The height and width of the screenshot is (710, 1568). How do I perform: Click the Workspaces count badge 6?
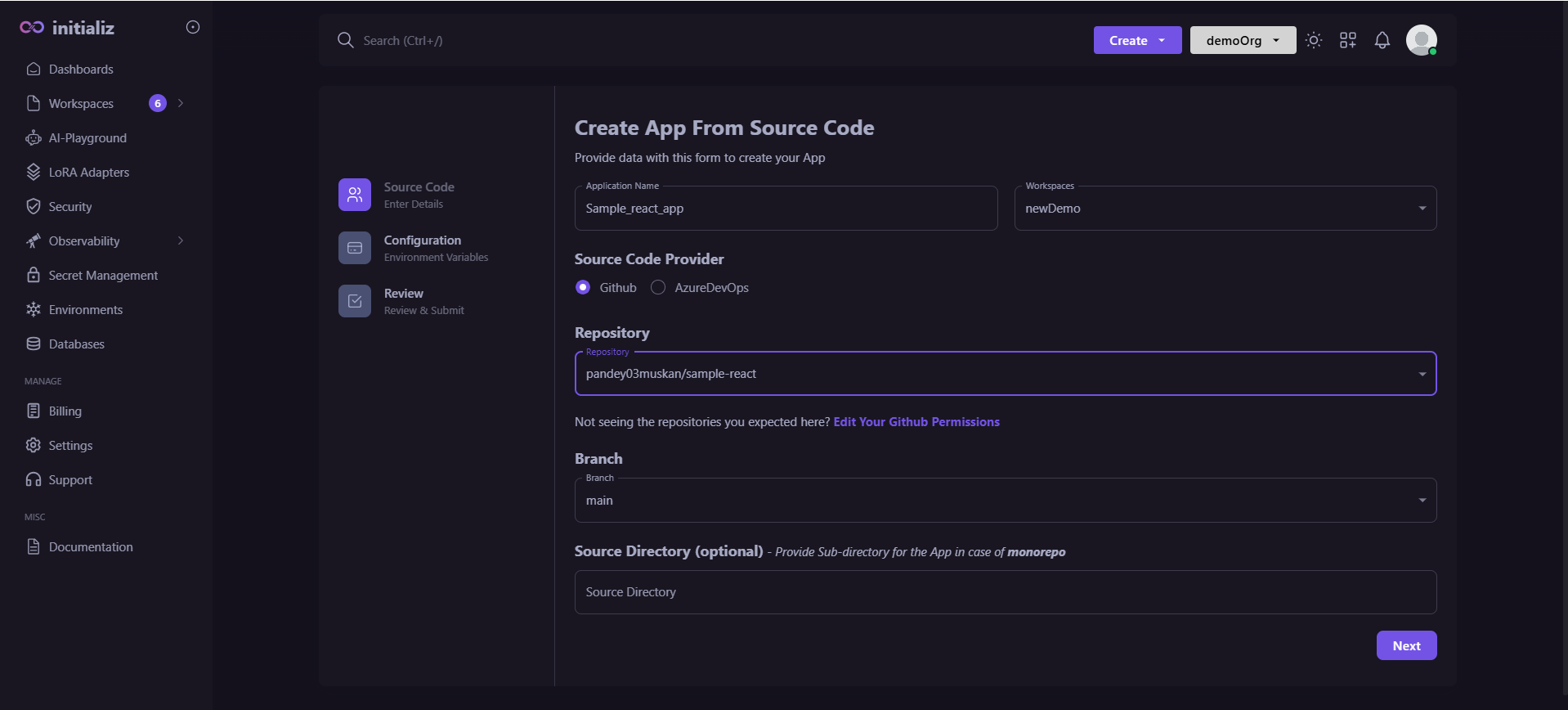(158, 103)
